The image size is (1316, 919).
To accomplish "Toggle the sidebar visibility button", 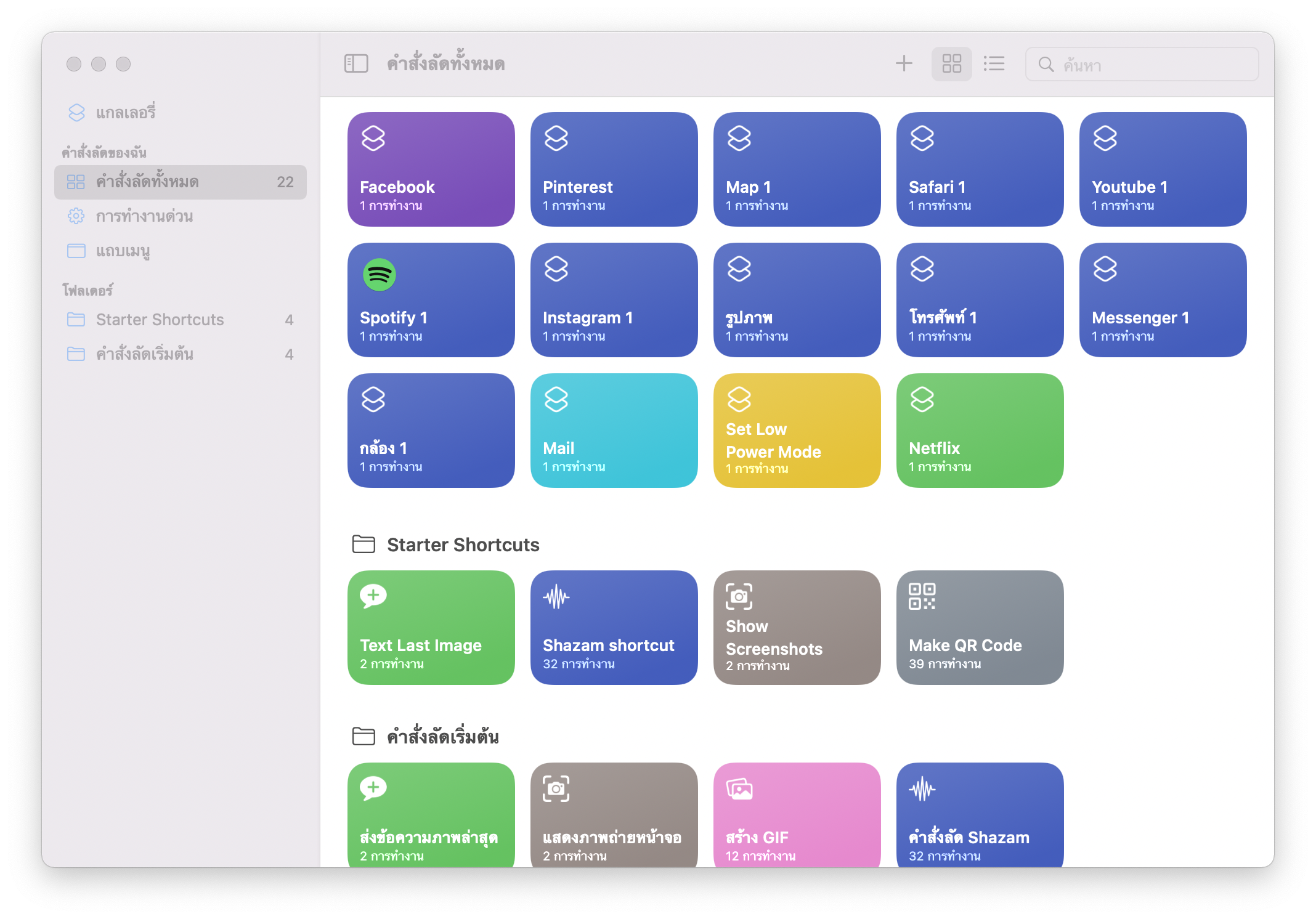I will 355,63.
